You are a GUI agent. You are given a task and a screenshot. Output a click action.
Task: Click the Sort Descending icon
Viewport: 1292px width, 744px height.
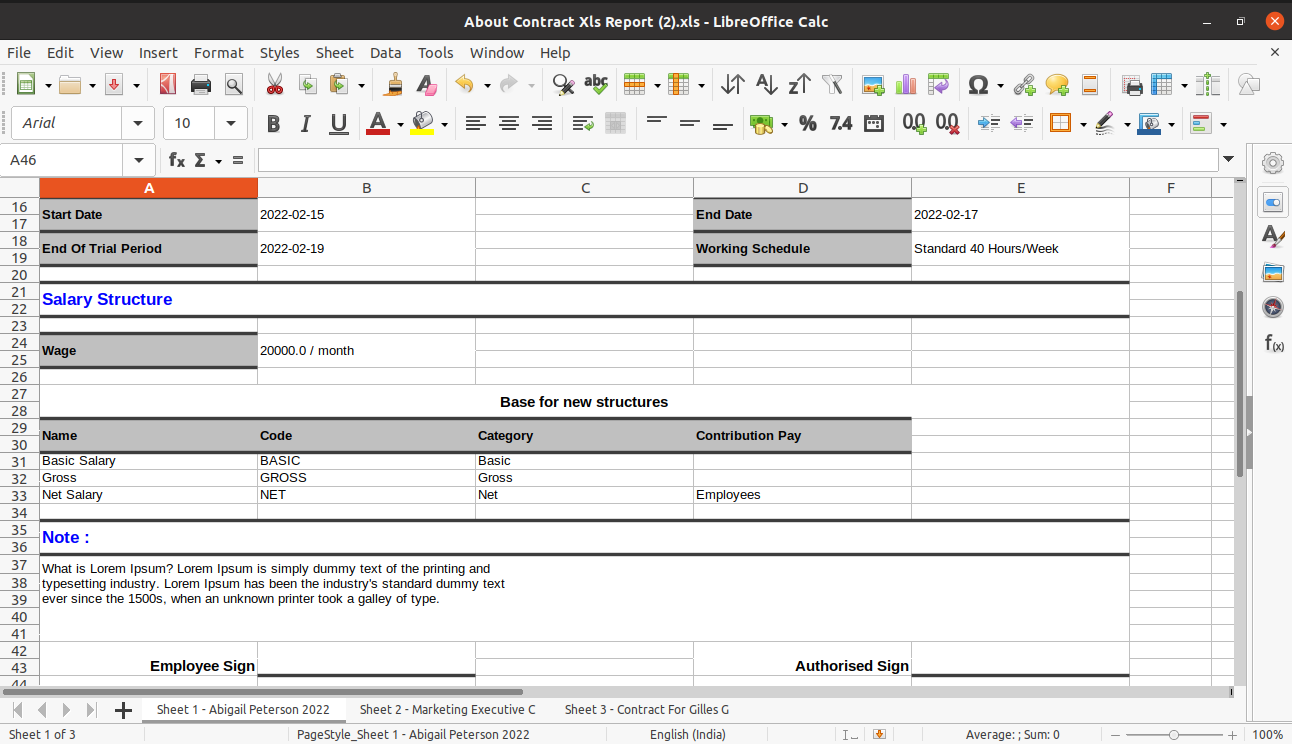tap(800, 85)
